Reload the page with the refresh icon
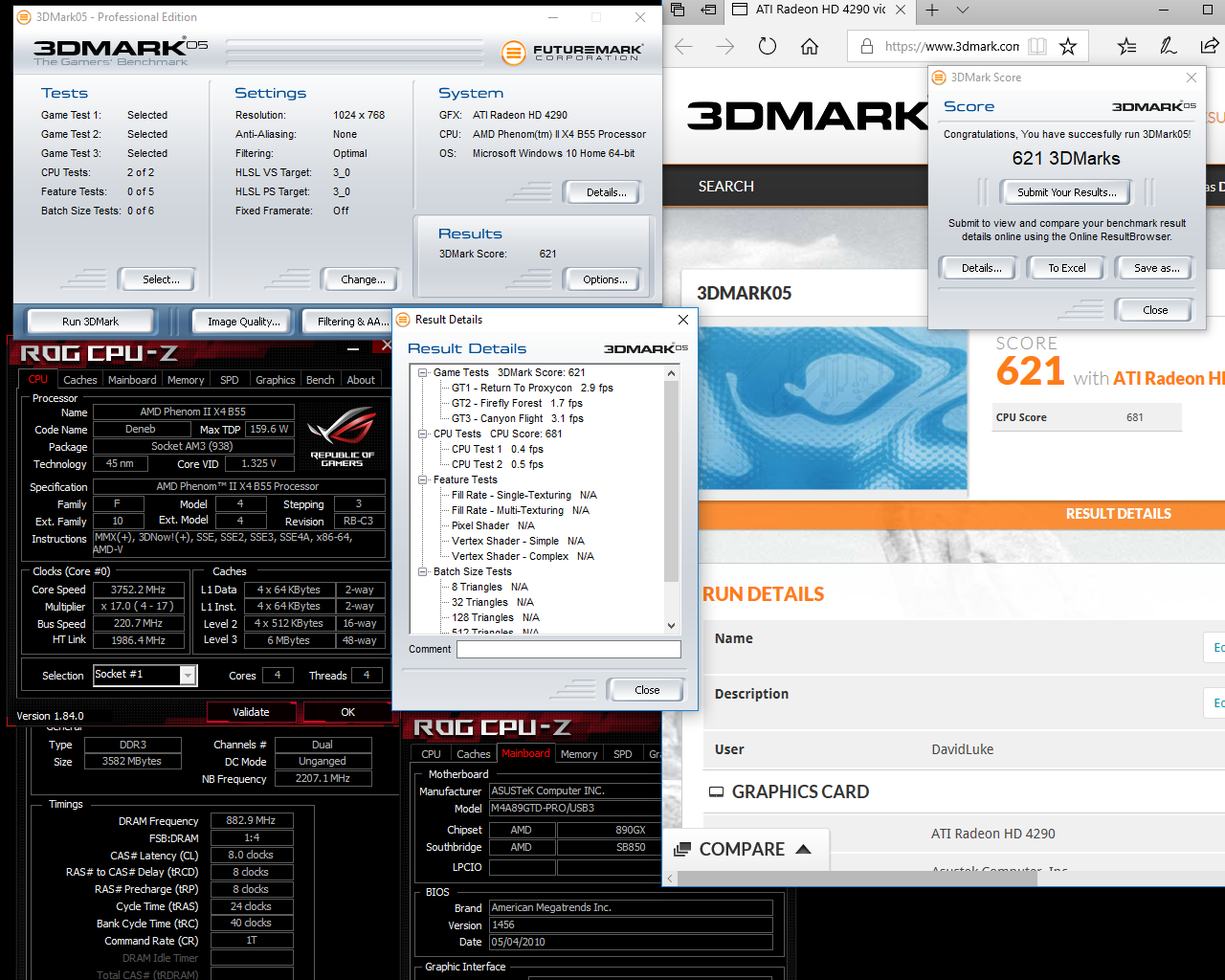This screenshot has height=980, width=1225. (x=768, y=46)
